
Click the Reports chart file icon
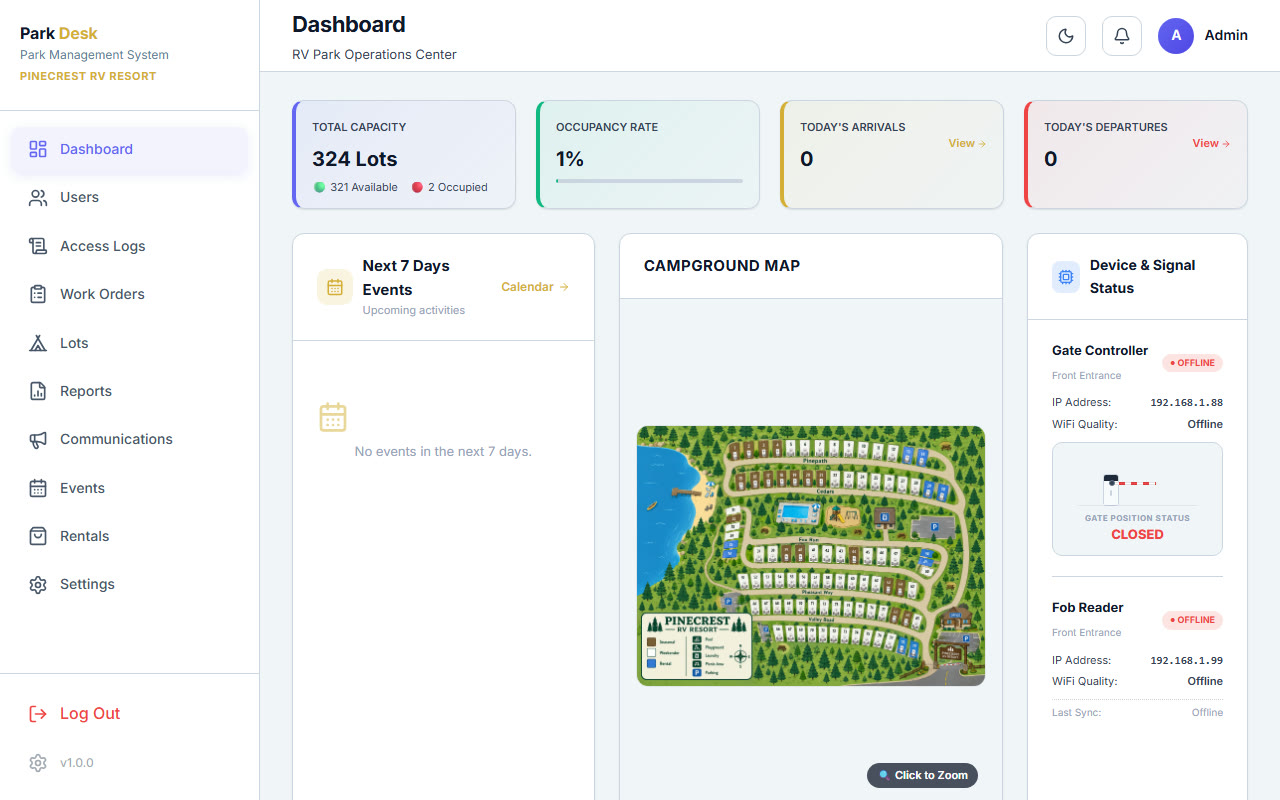[x=38, y=391]
